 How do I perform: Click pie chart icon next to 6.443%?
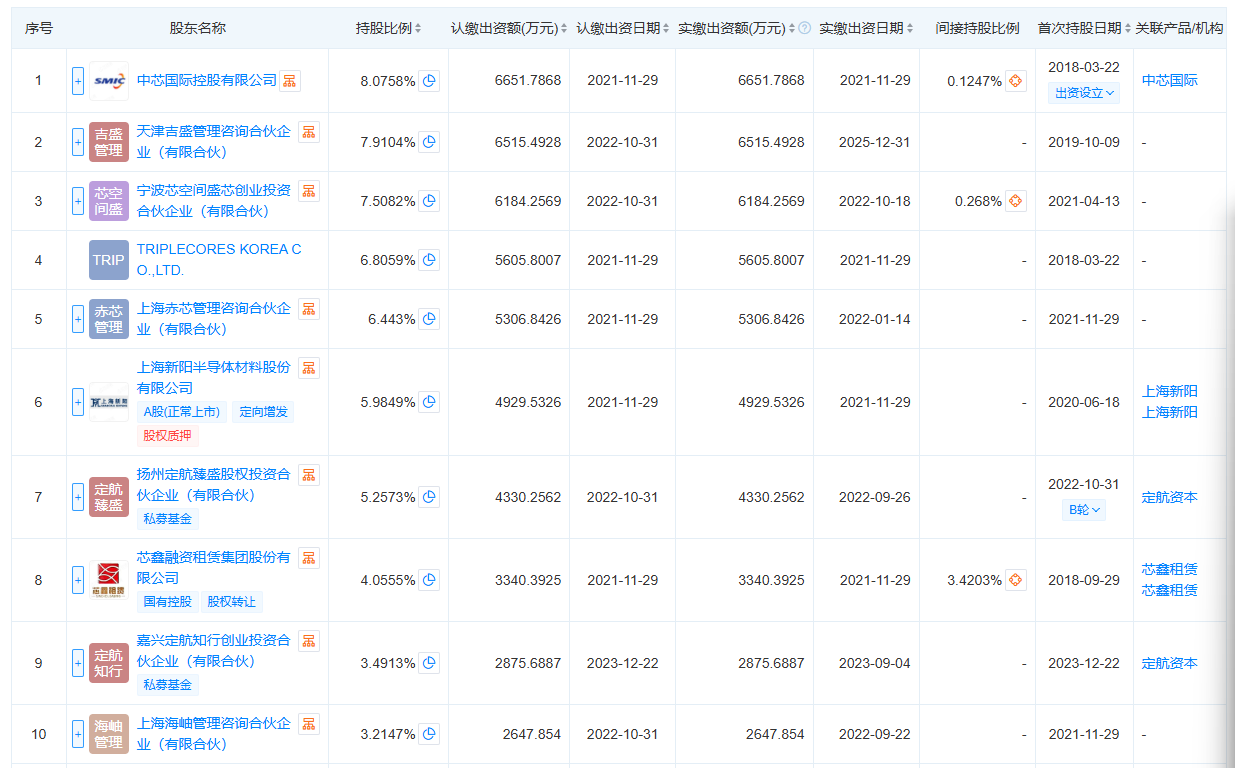[429, 319]
